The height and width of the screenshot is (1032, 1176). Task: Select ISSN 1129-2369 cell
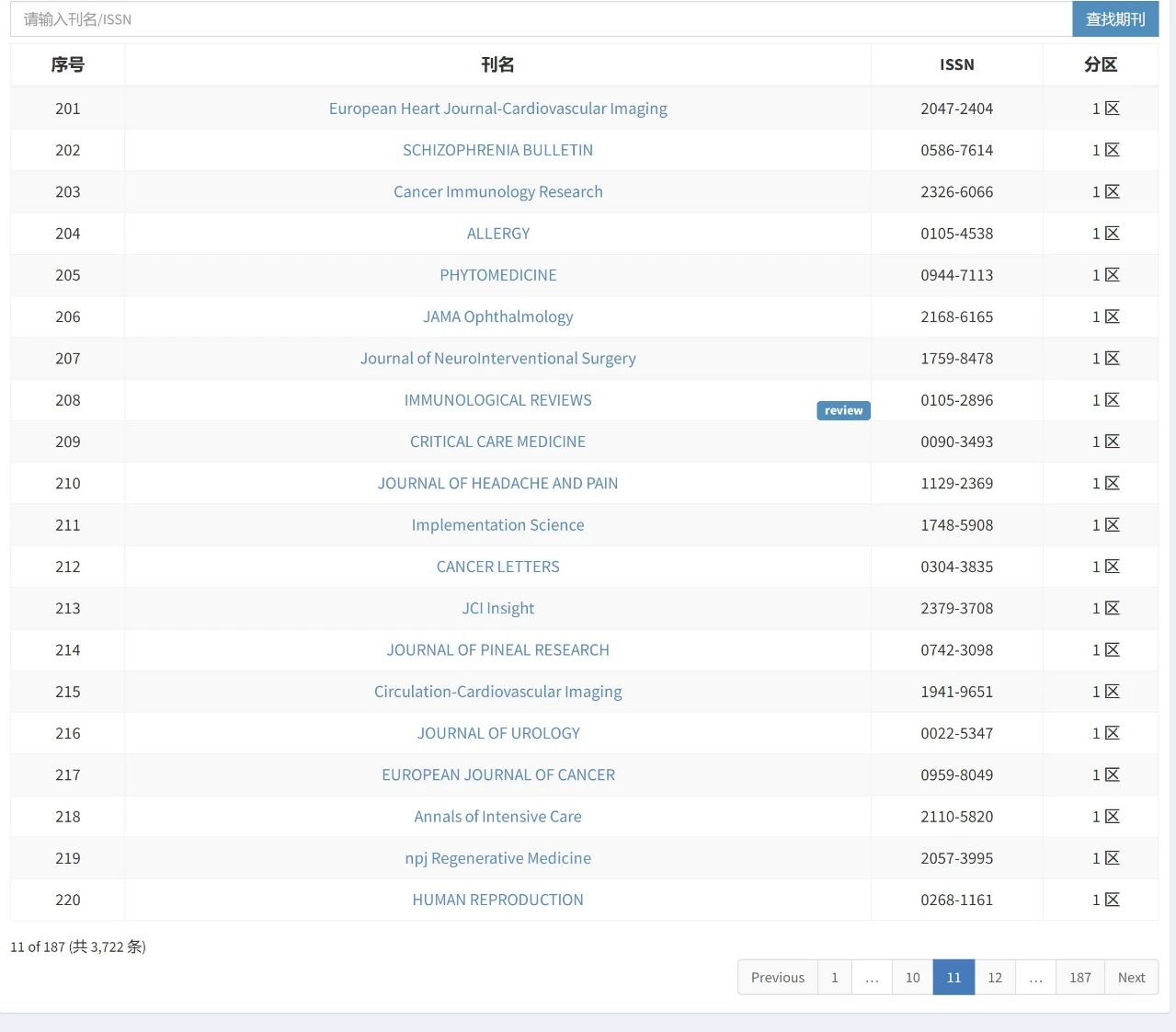tap(957, 483)
